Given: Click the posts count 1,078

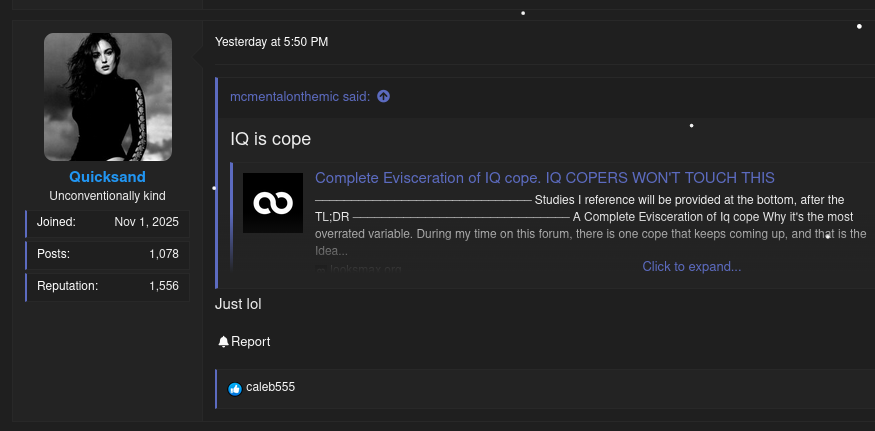Looking at the screenshot, I should (163, 254).
